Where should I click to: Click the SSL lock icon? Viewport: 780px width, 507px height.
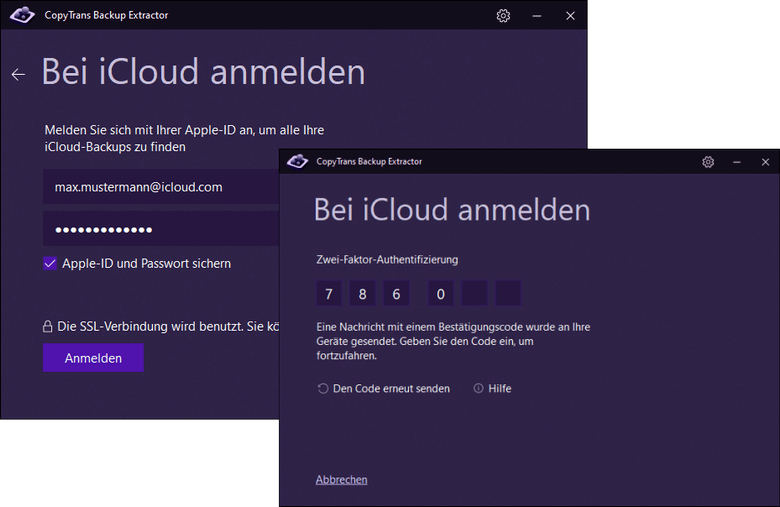coord(47,326)
